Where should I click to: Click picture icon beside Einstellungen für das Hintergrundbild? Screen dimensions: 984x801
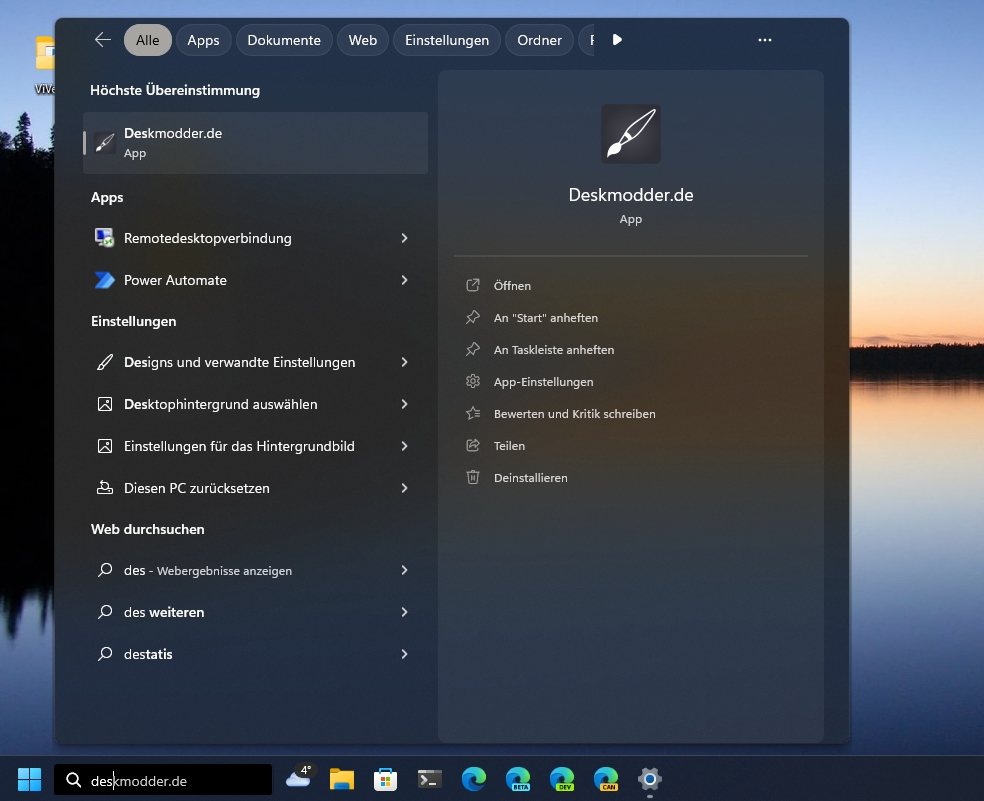coord(105,446)
